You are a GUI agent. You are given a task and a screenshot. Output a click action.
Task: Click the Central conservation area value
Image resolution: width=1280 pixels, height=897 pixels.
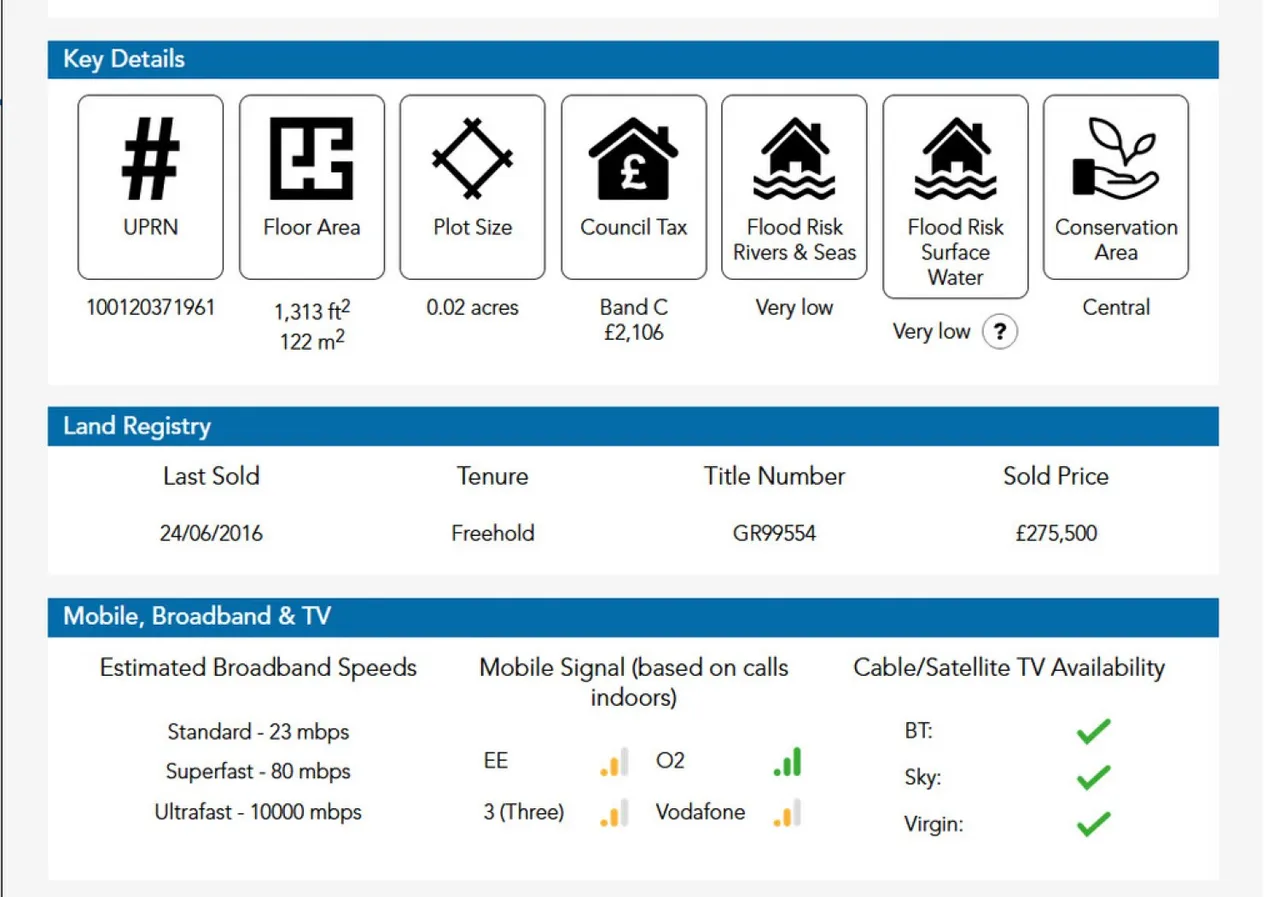click(x=1116, y=307)
